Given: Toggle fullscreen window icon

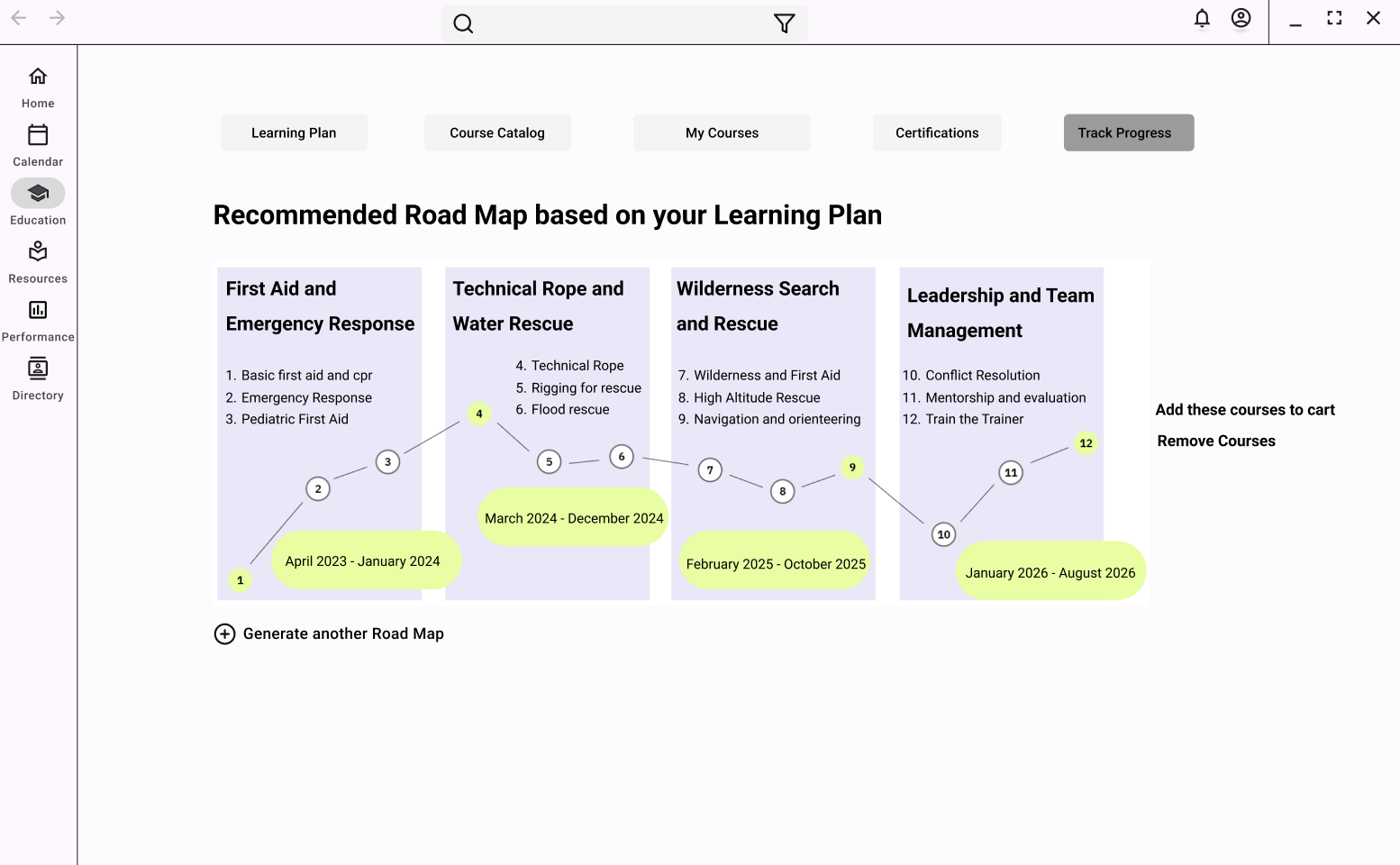Looking at the screenshot, I should [x=1334, y=18].
